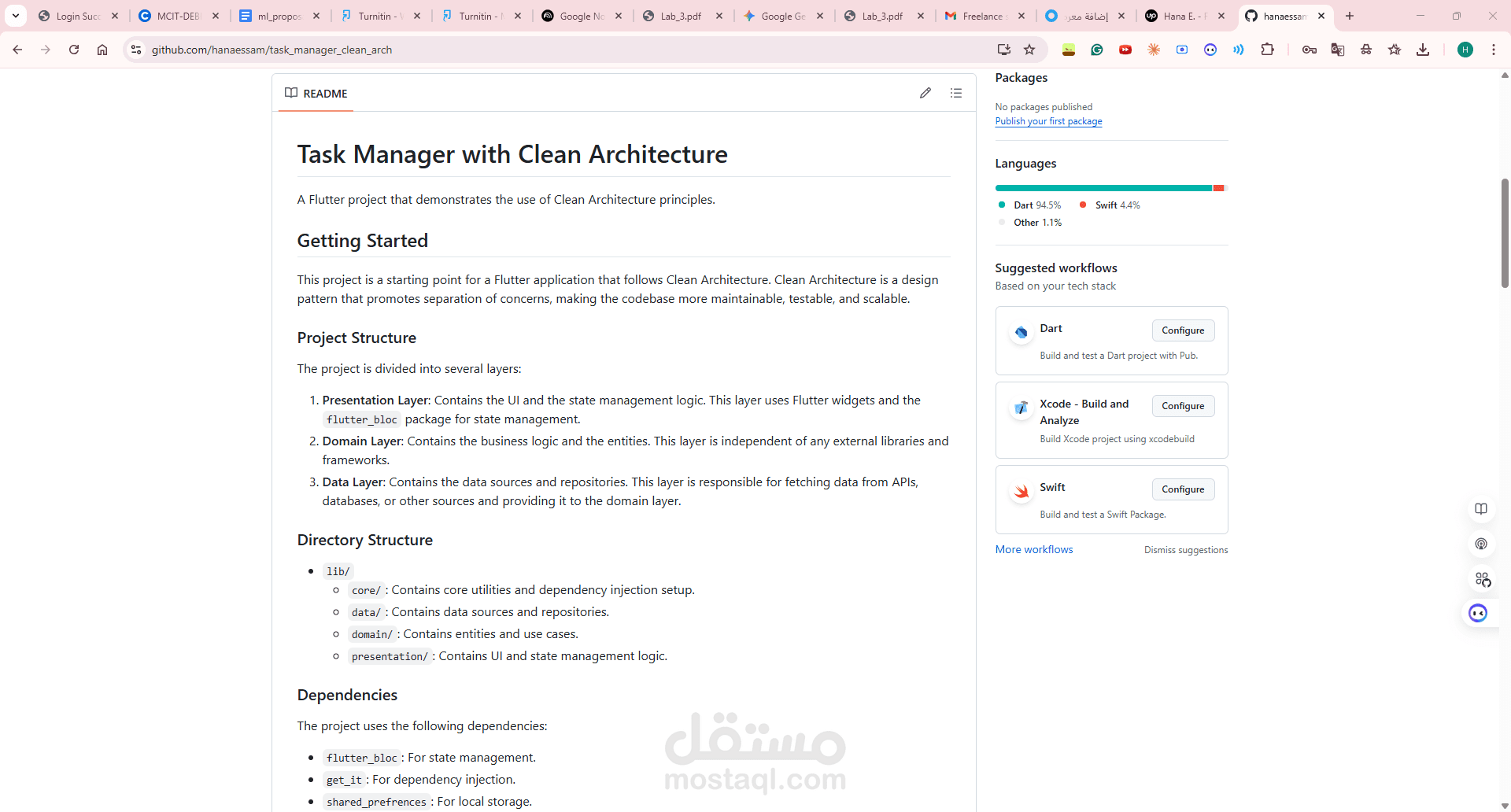Open the README outline list icon
This screenshot has height=812, width=1511.
(956, 93)
